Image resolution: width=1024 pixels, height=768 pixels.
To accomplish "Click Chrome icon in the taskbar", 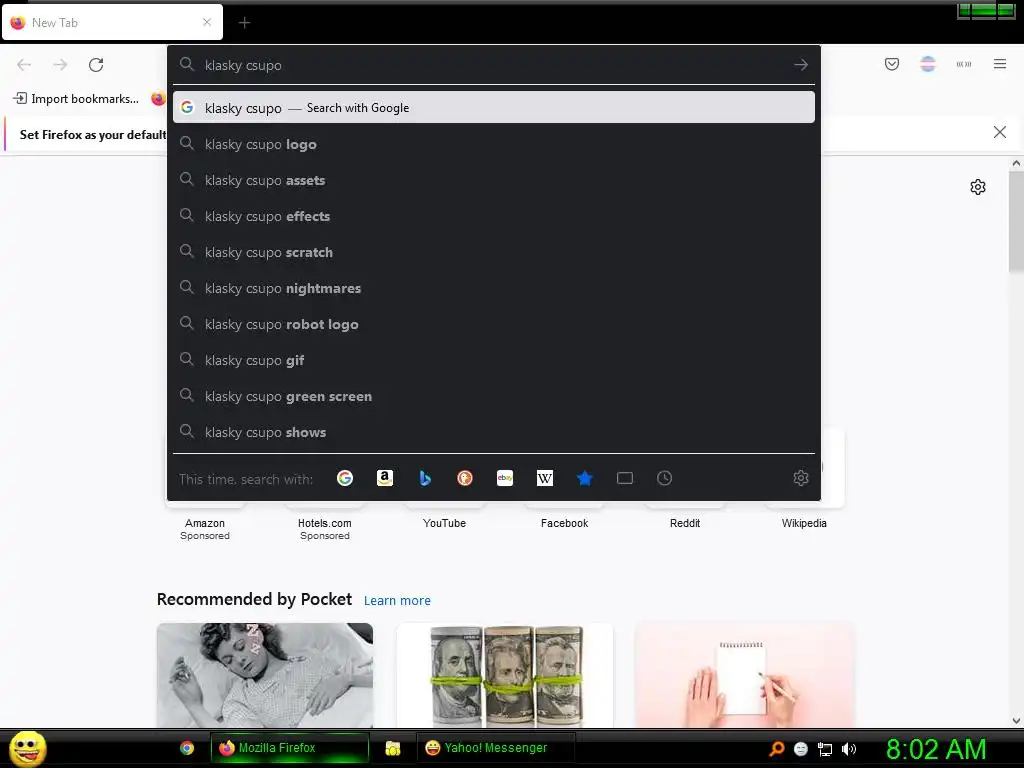I will tap(187, 748).
